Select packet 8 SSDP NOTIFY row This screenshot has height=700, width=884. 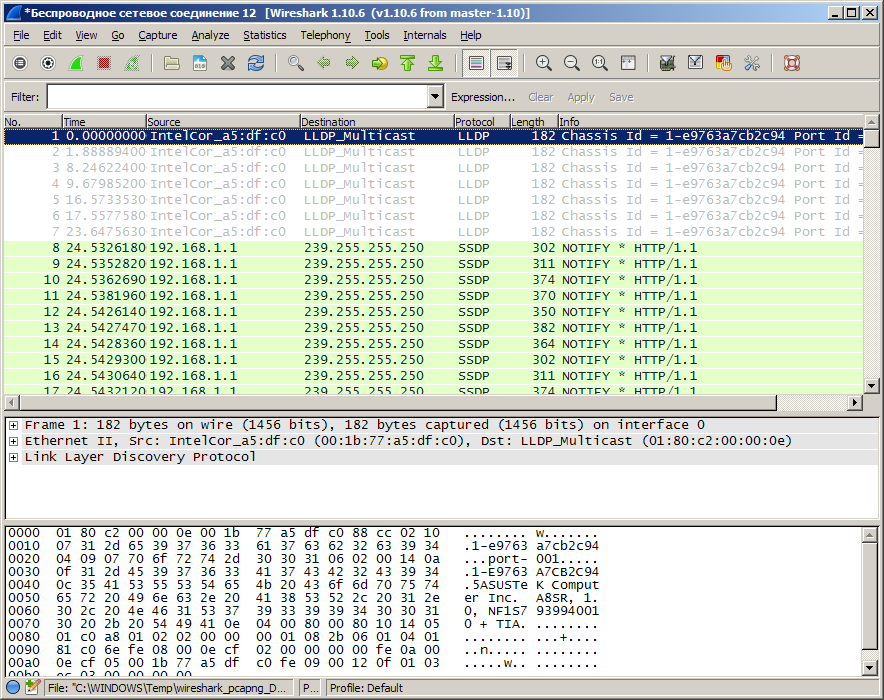pos(434,248)
